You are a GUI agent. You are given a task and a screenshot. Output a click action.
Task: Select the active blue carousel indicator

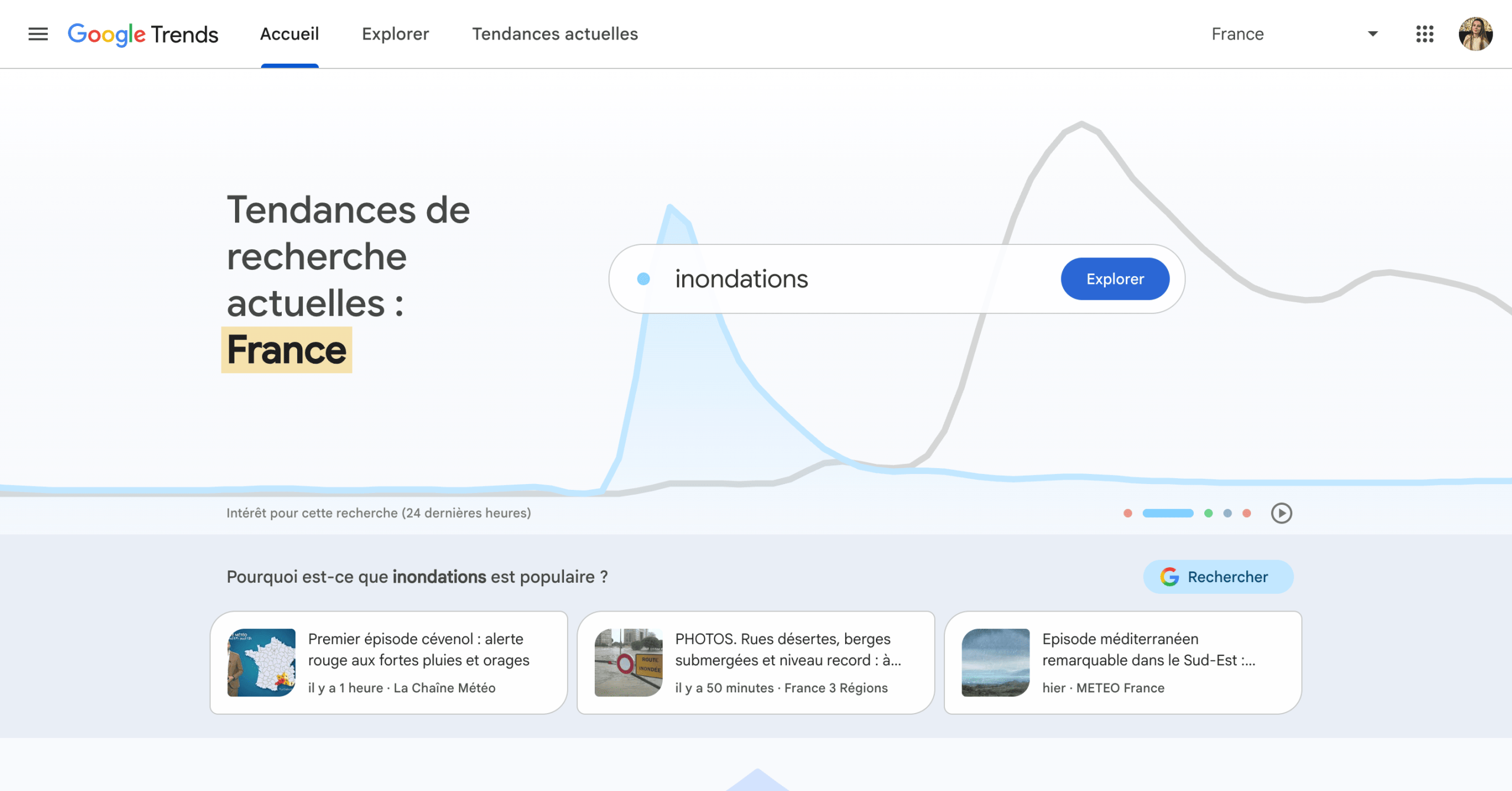(x=1168, y=513)
